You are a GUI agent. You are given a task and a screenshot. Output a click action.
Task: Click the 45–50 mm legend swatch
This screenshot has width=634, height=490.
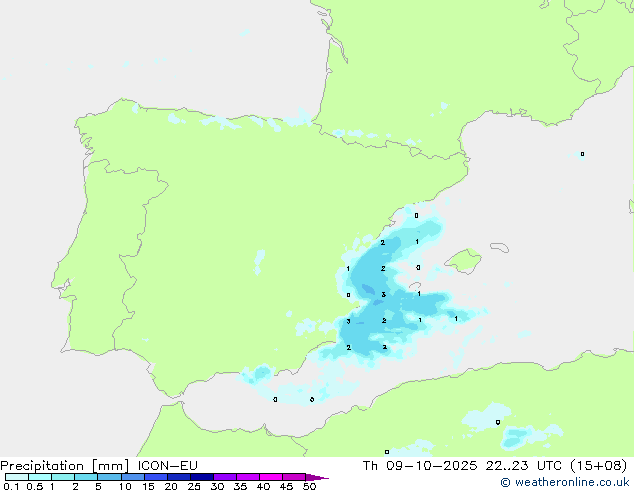294,477
